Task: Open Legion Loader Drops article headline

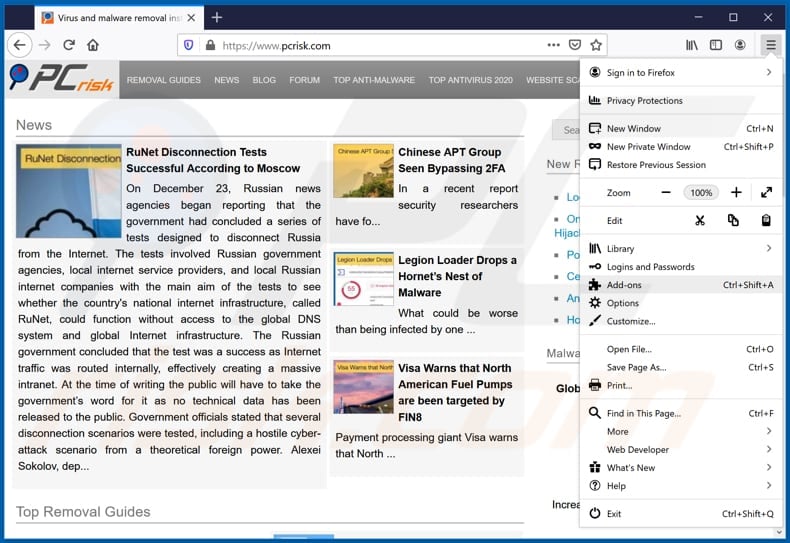Action: (x=457, y=277)
